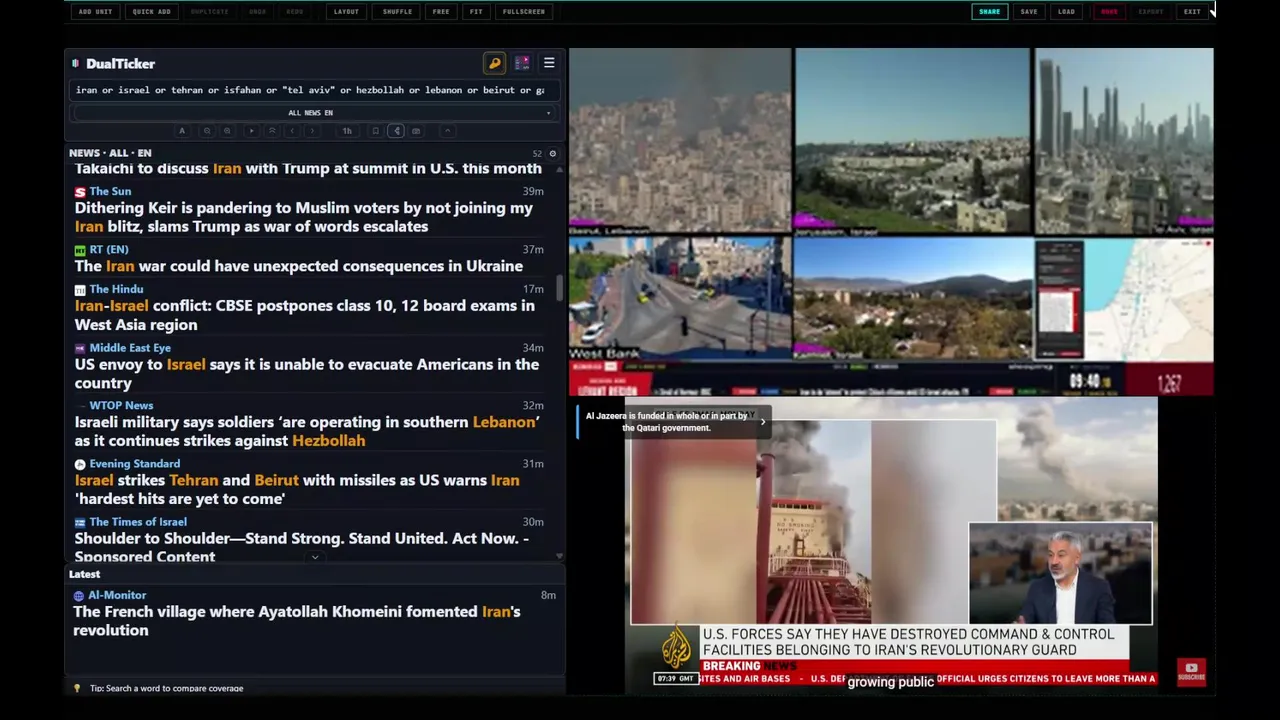
Task: Click the double-chevron up icon
Action: pos(271,131)
